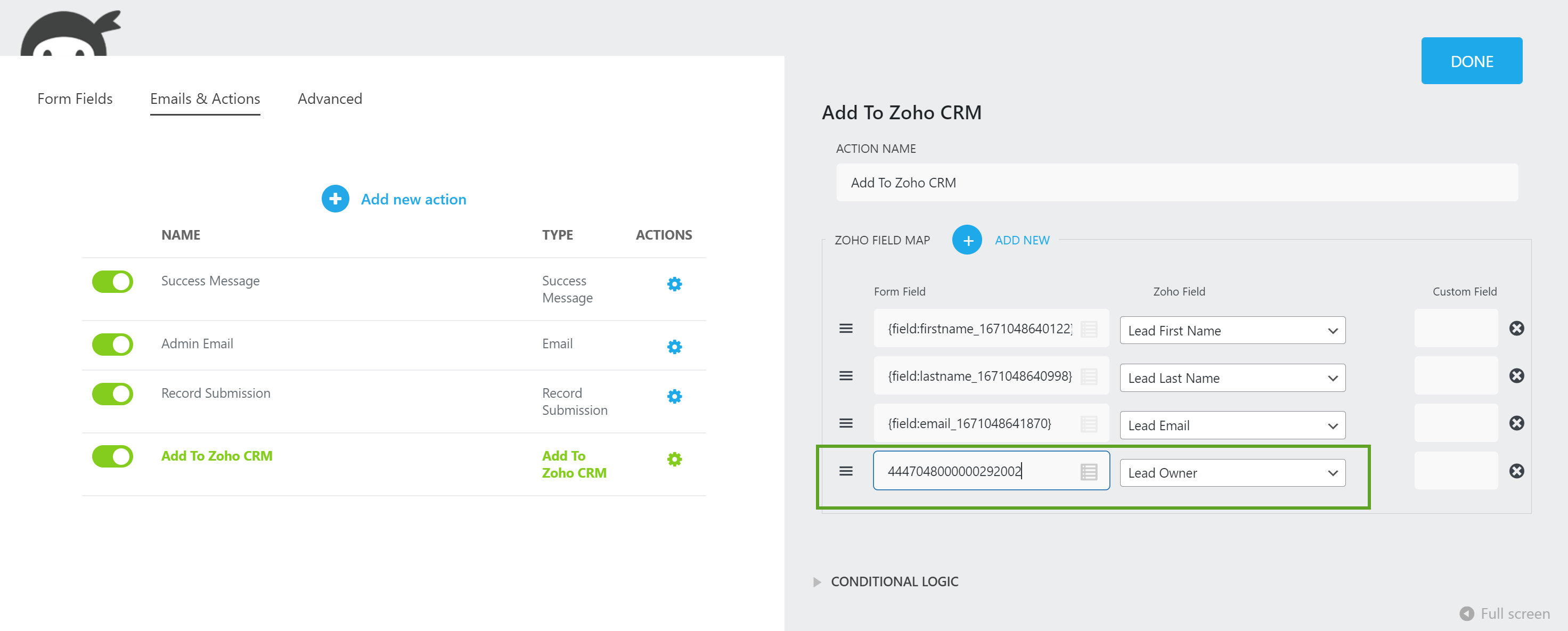
Task: Turn off the Add To Zoho CRM toggle
Action: pyautogui.click(x=112, y=456)
